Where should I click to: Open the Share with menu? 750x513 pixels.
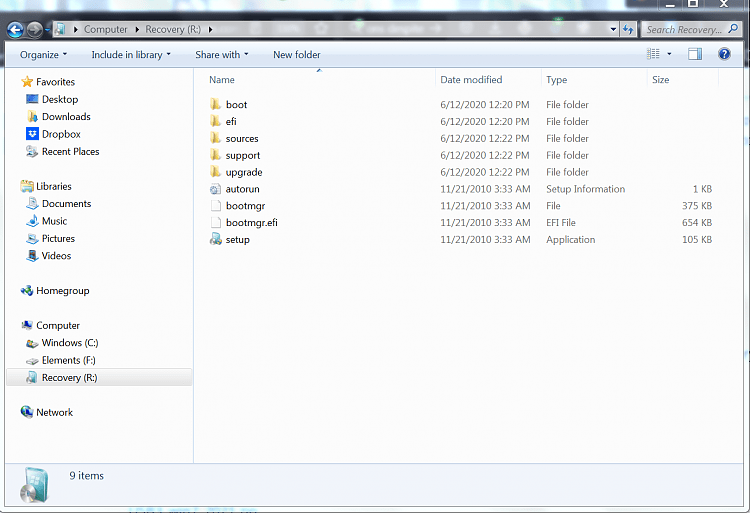pos(222,55)
